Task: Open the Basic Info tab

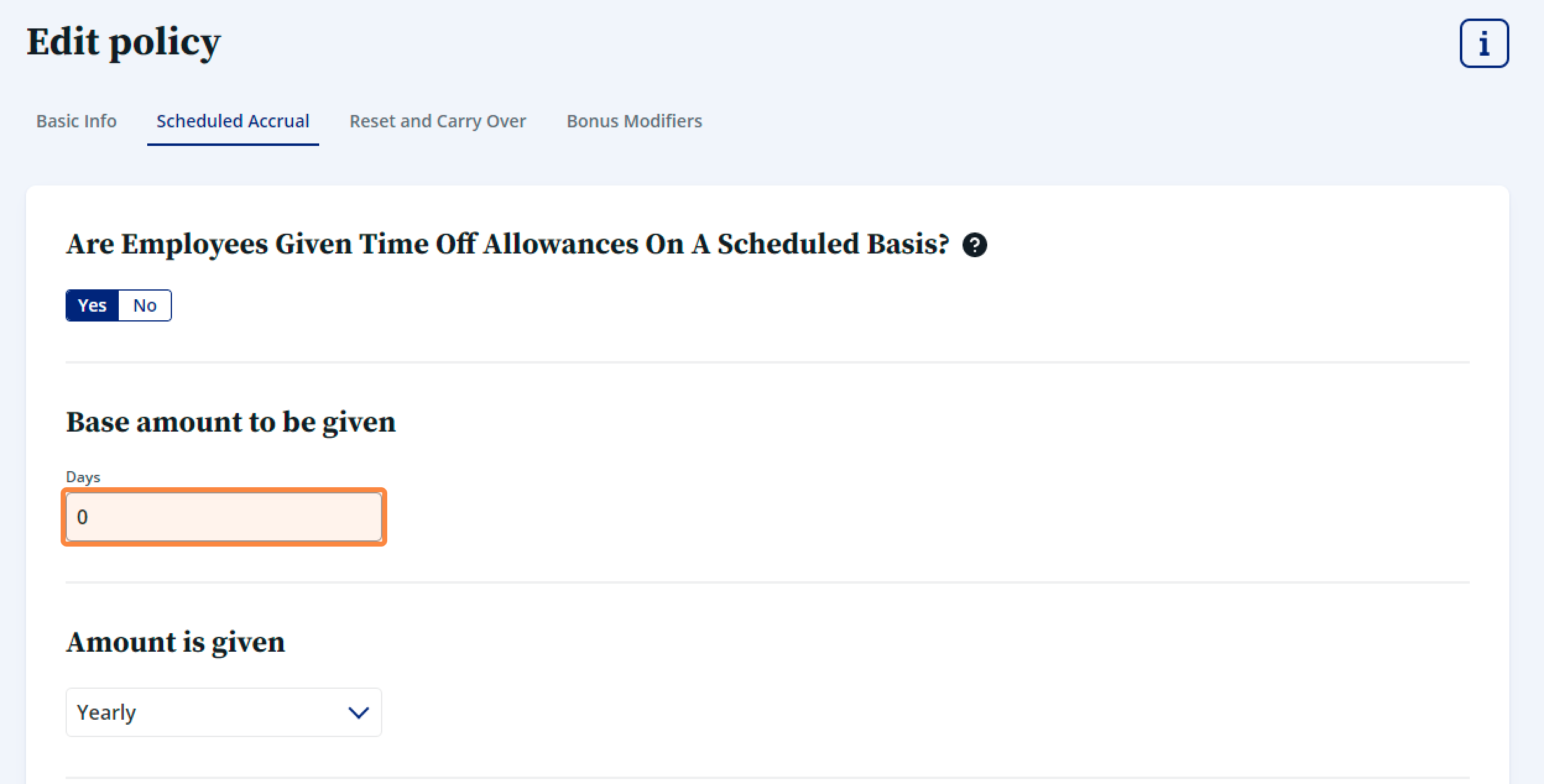Action: [x=77, y=121]
